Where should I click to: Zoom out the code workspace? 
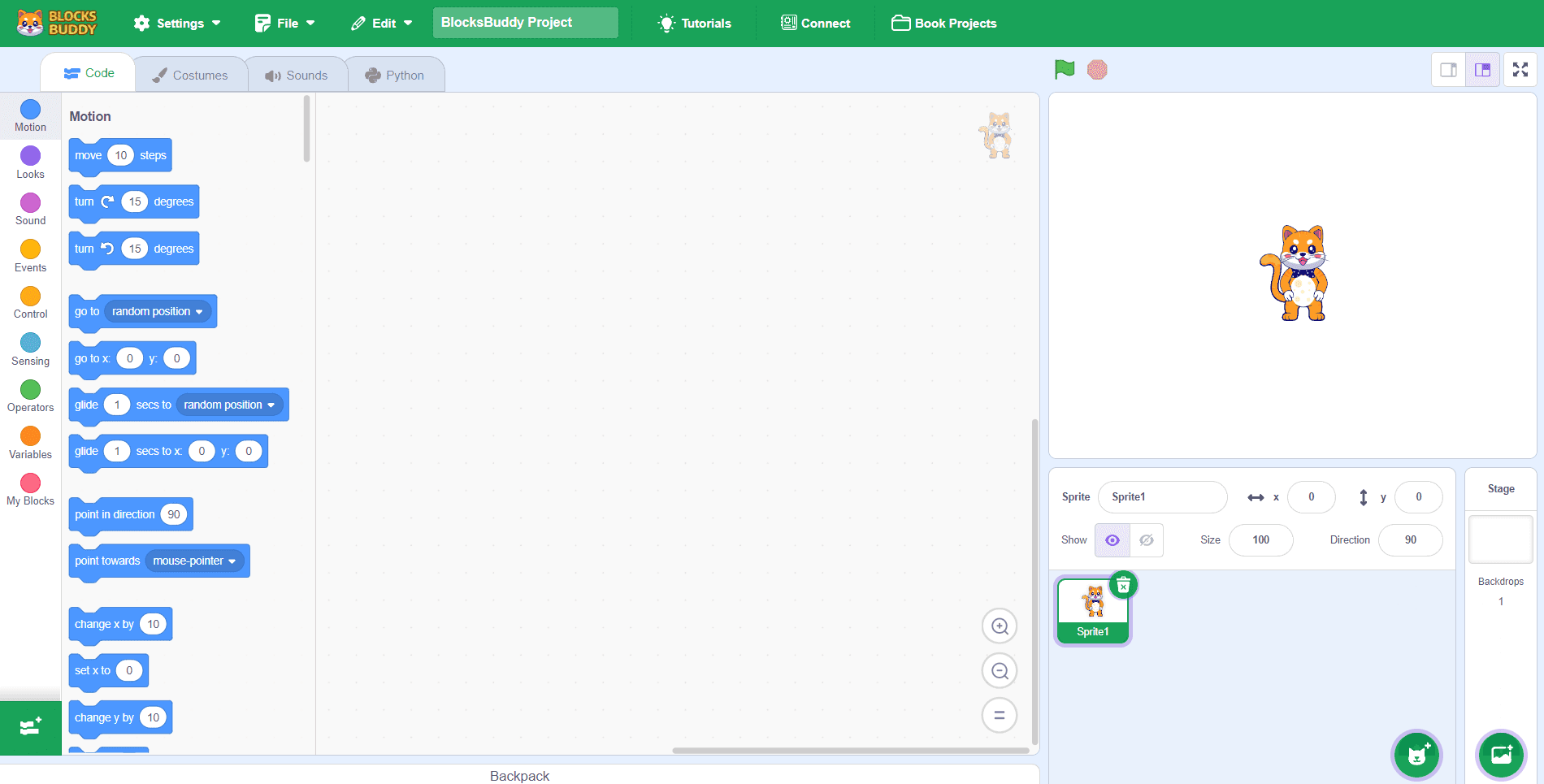(x=1000, y=671)
